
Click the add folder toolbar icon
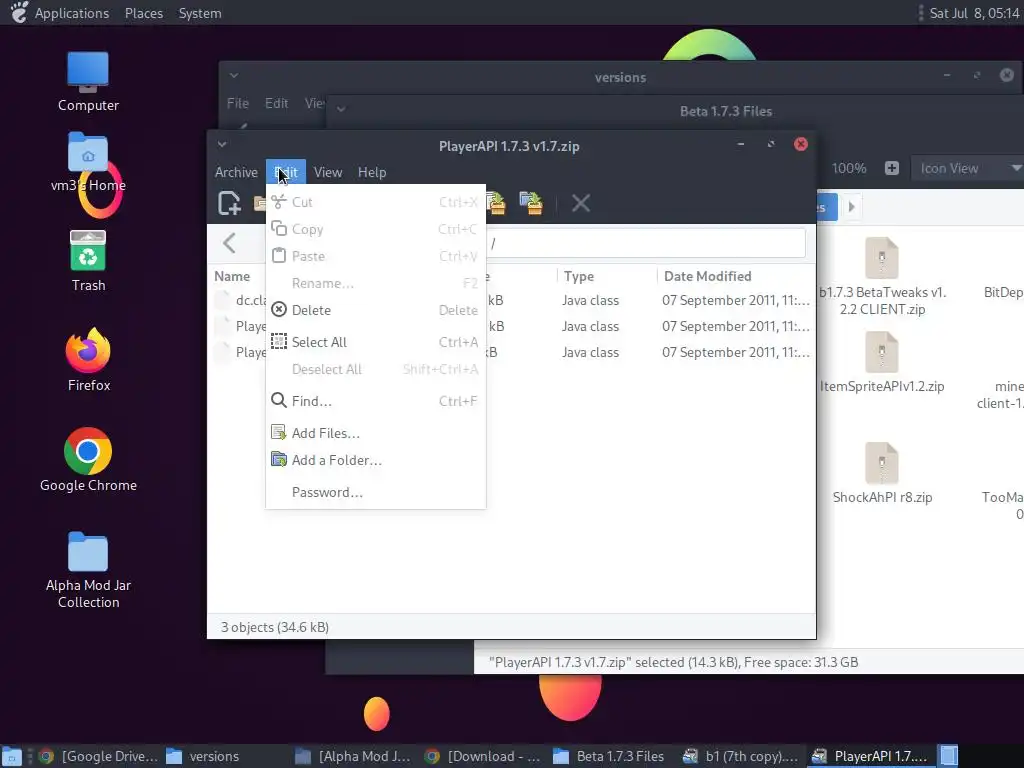coord(531,203)
